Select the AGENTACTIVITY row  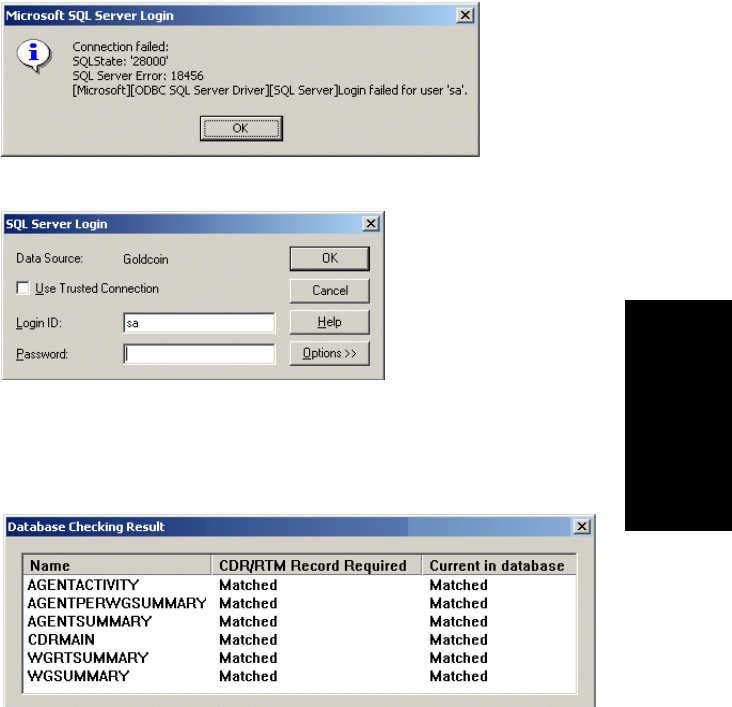coord(300,585)
